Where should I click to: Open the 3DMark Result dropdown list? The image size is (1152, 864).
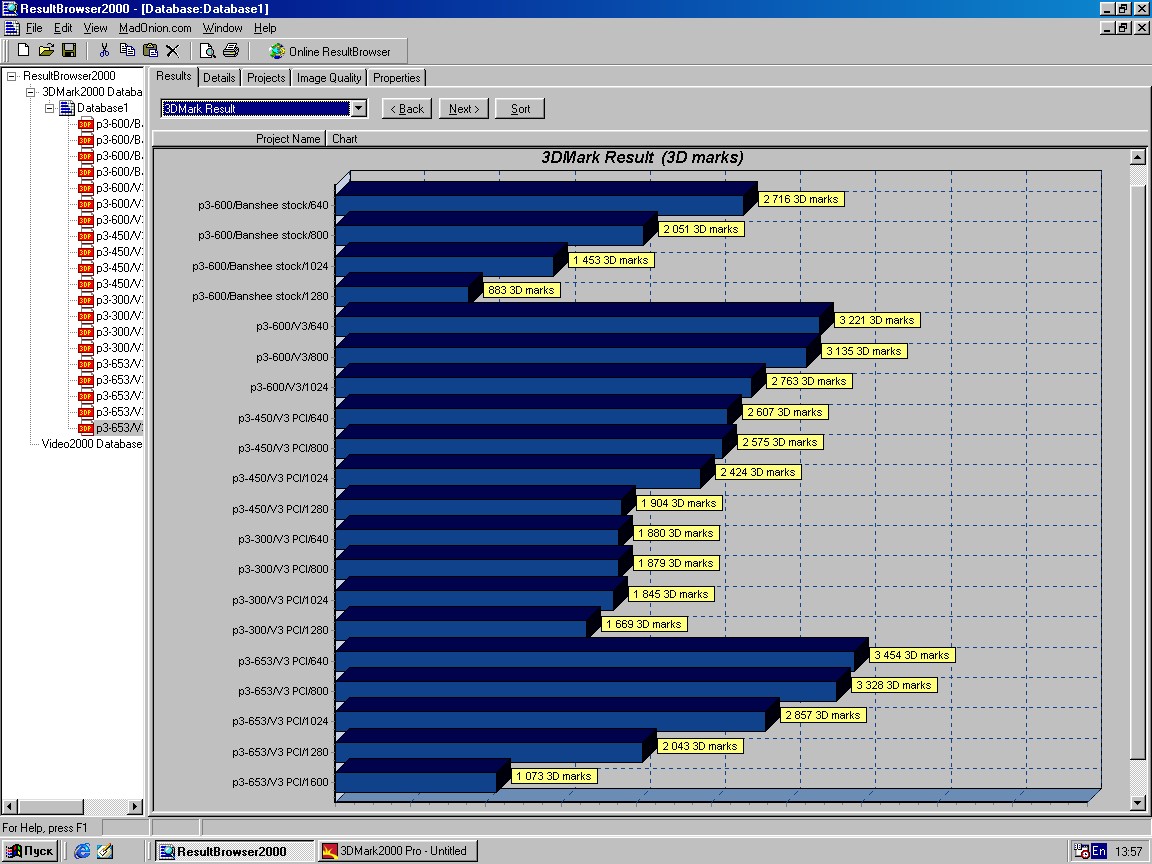358,107
